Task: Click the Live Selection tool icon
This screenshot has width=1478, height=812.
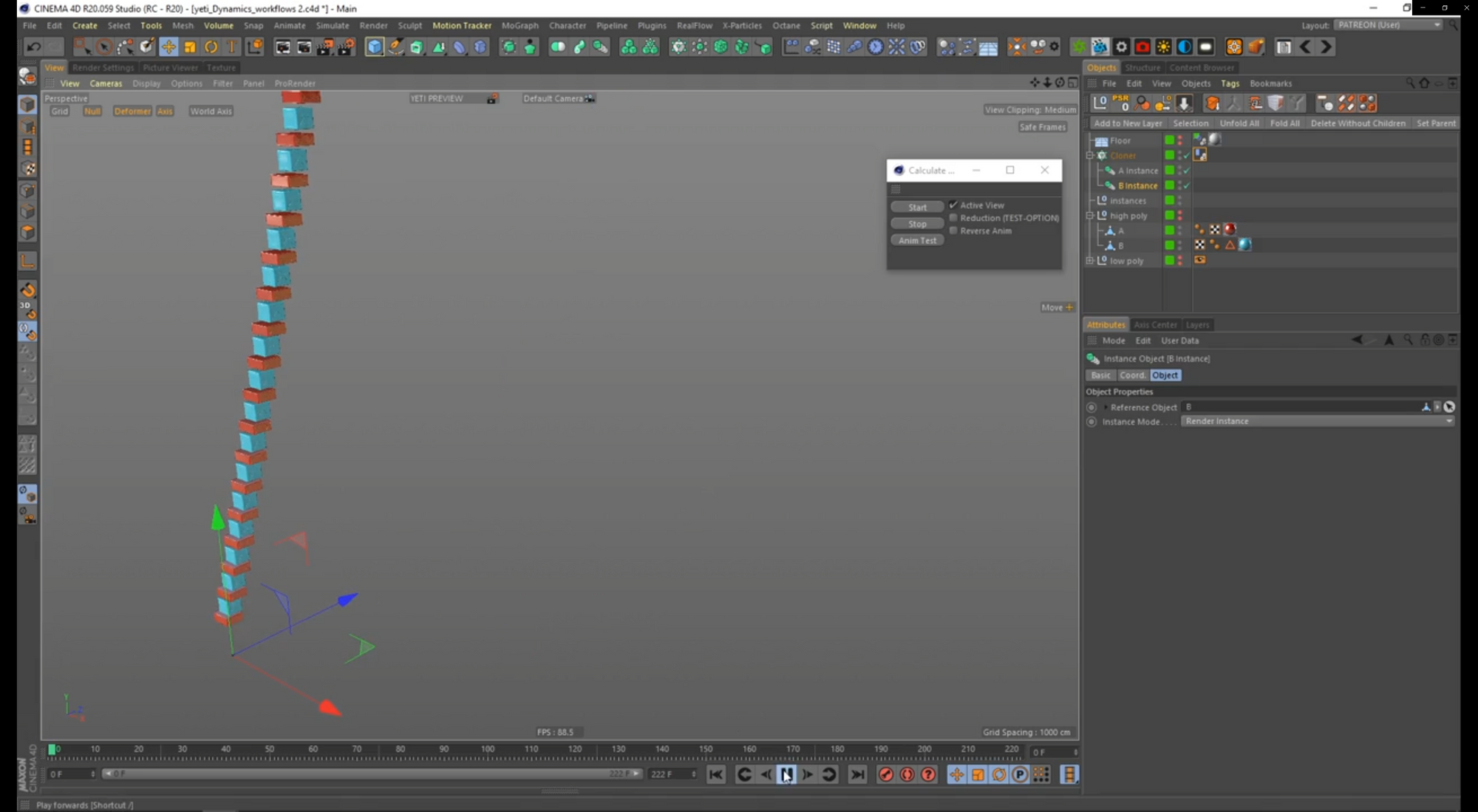Action: [x=104, y=47]
